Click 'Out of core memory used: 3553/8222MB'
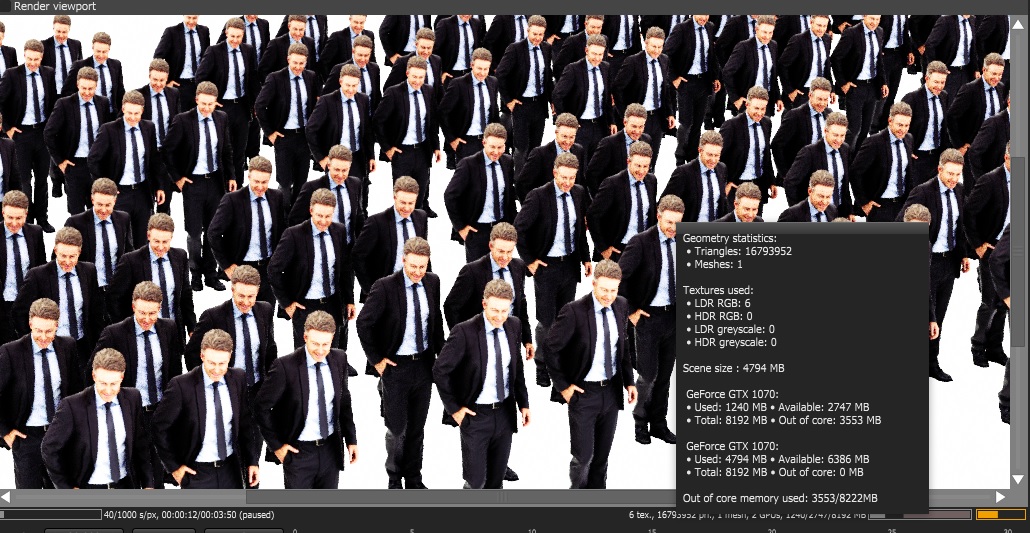Viewport: 1030px width, 533px height. pyautogui.click(x=780, y=498)
